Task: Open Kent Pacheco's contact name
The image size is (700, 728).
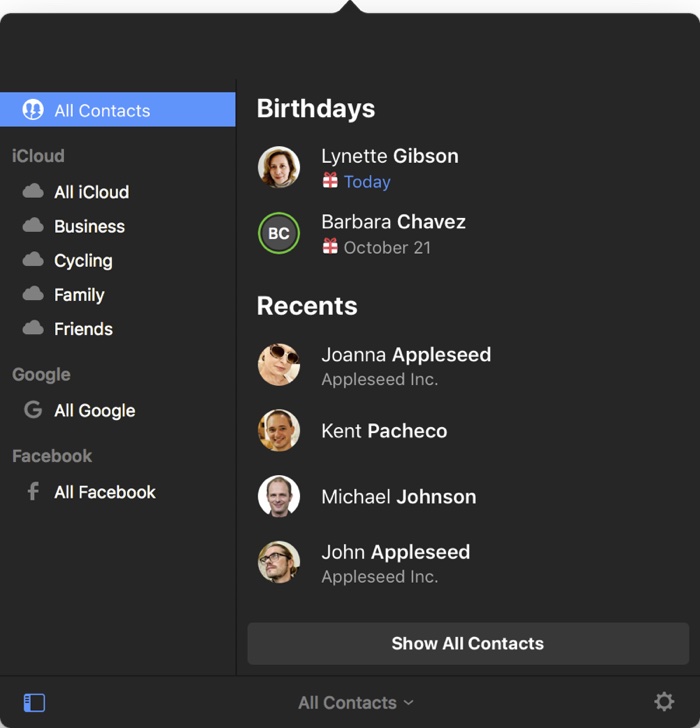Action: coord(384,431)
